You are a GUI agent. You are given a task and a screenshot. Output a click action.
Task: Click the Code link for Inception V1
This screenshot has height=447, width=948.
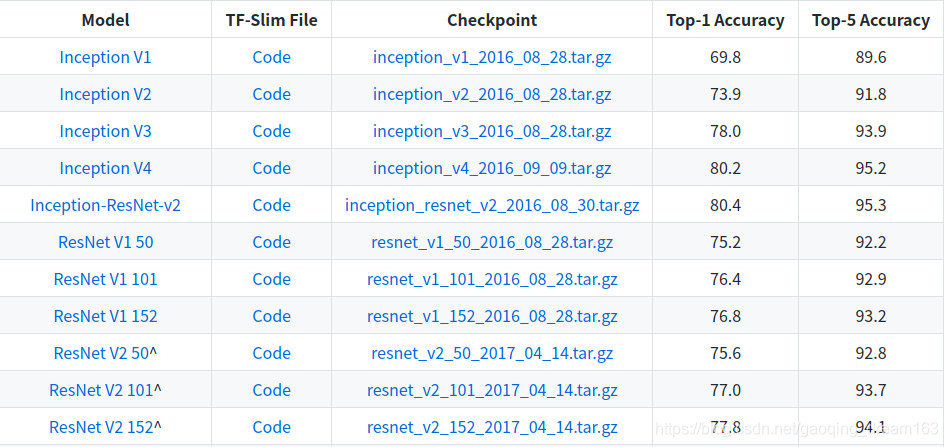(x=271, y=57)
